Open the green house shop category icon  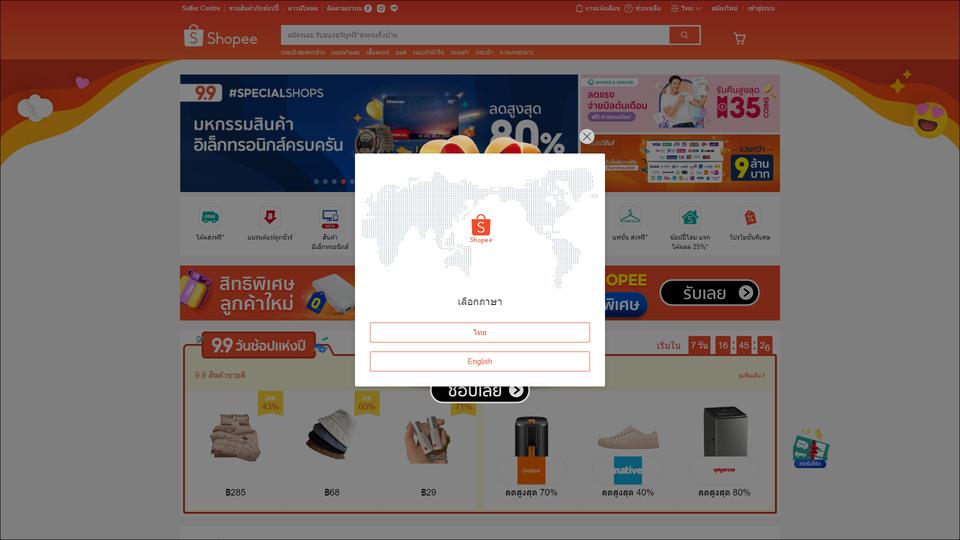(690, 217)
